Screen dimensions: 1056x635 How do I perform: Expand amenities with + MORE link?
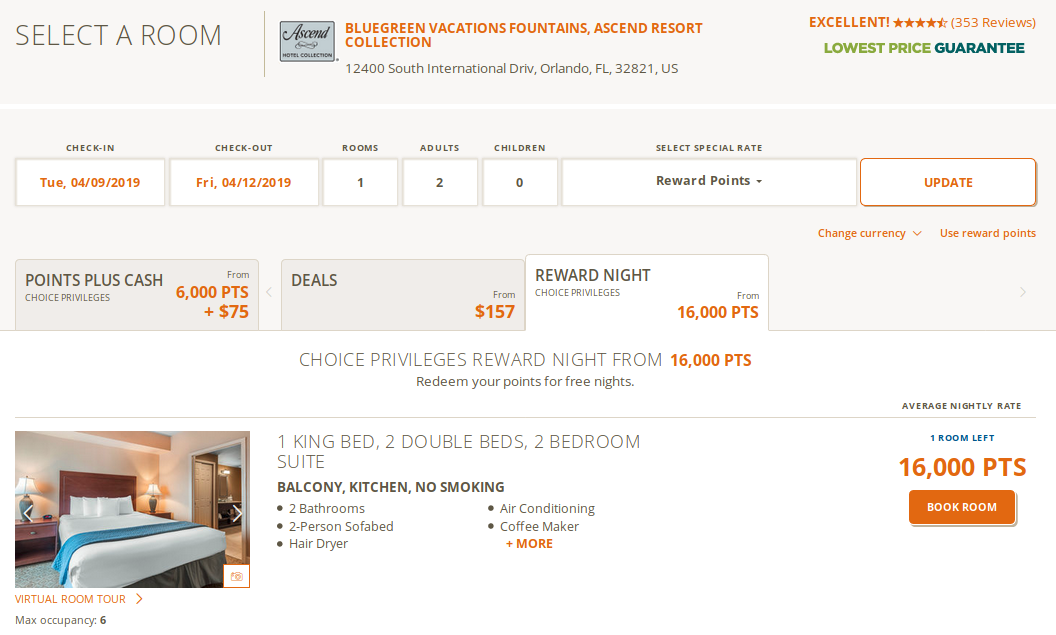(x=529, y=543)
